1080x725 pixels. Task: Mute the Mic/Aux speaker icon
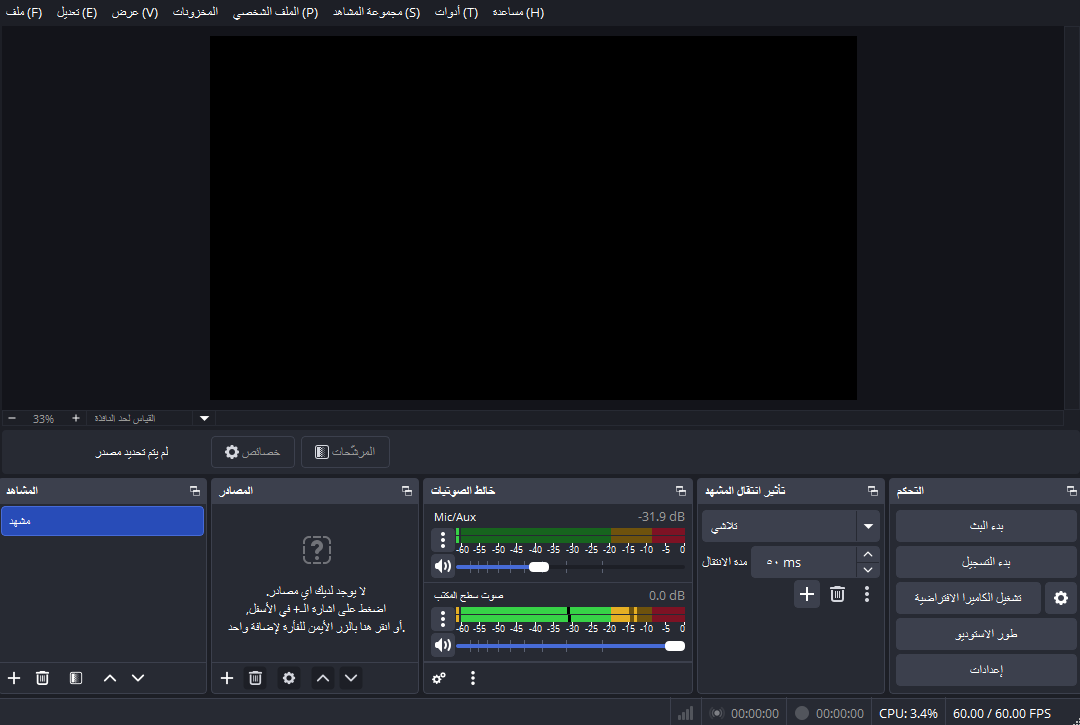pyautogui.click(x=442, y=566)
